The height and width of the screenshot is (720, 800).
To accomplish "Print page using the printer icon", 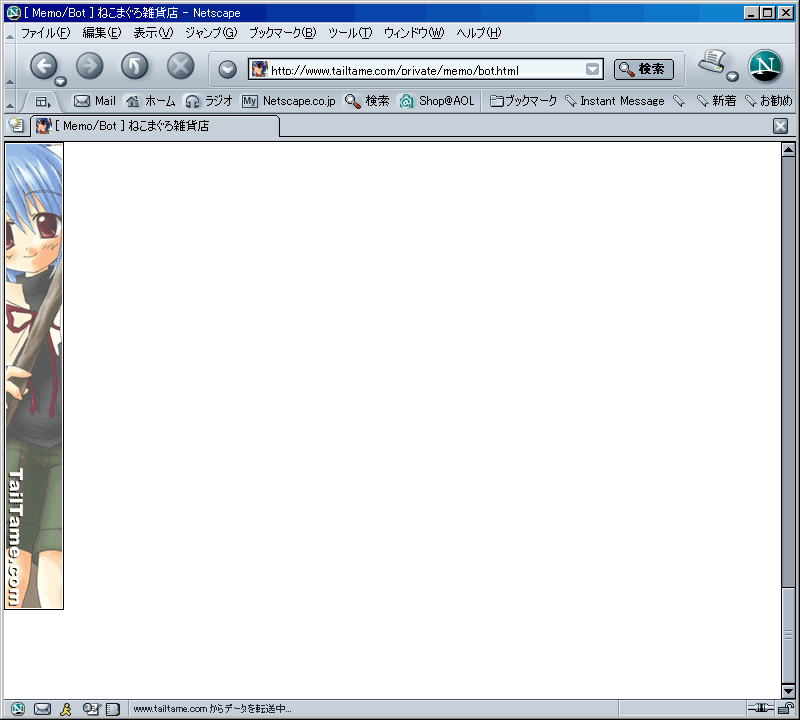I will coord(712,62).
